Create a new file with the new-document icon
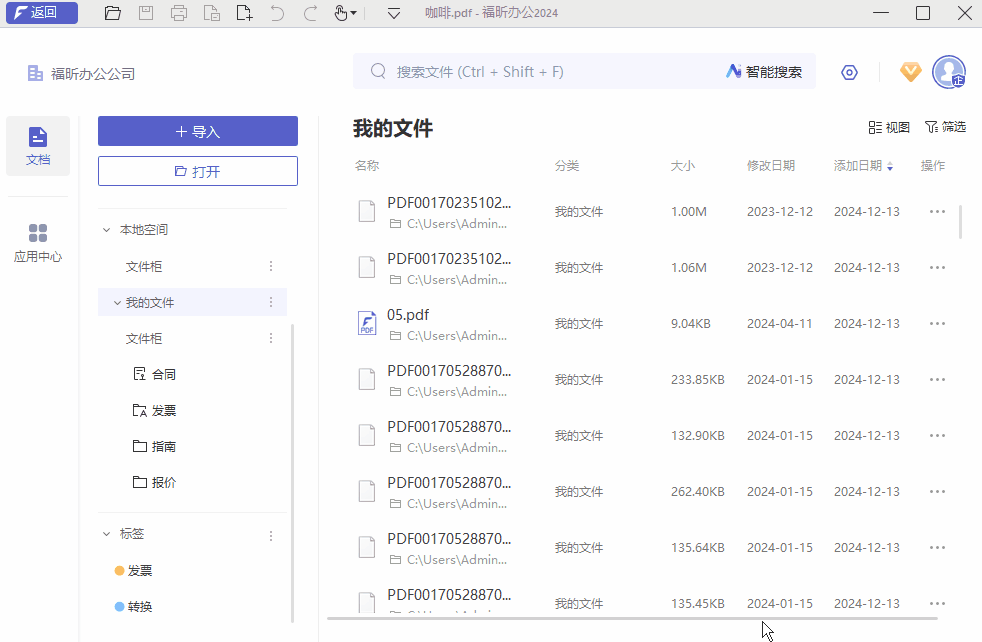The image size is (982, 642). tap(243, 13)
